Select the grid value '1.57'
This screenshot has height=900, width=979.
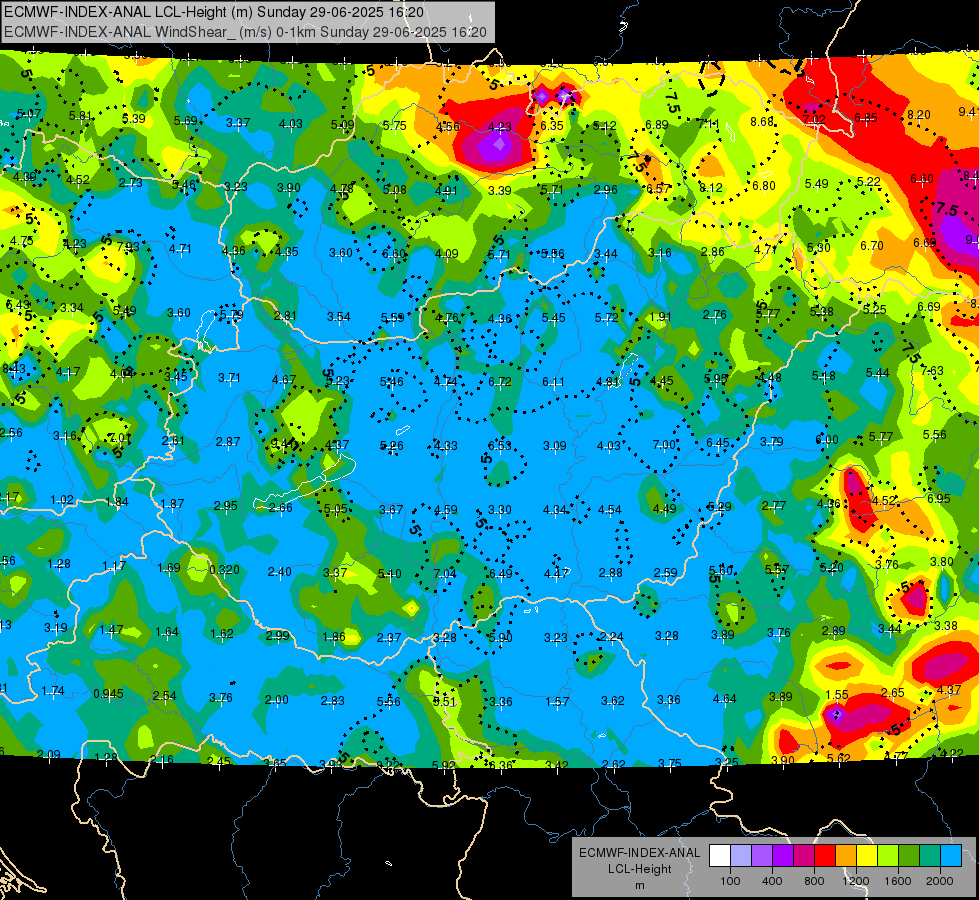pos(557,702)
